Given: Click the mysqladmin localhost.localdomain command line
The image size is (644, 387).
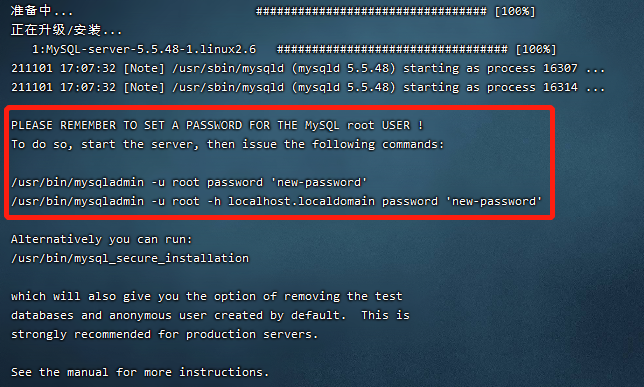Looking at the screenshot, I should point(276,201).
